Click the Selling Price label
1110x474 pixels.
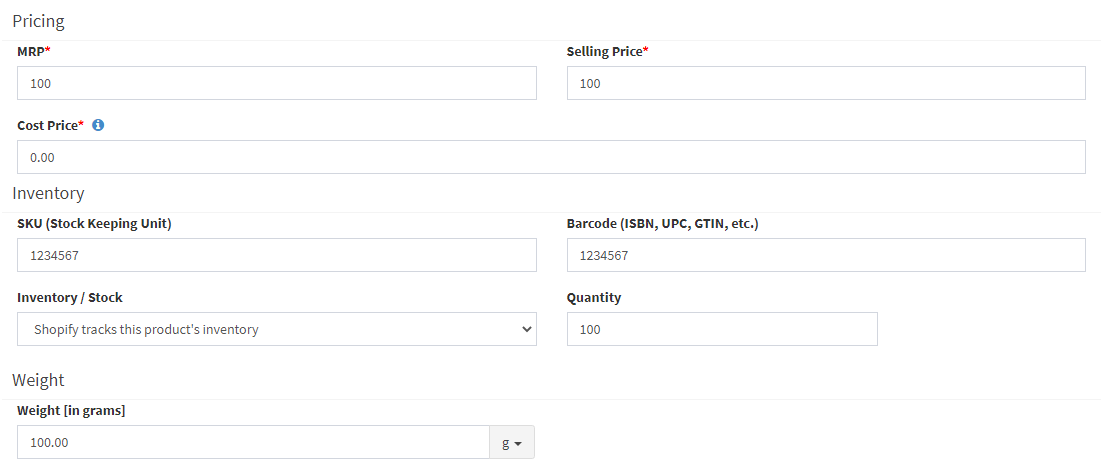point(604,51)
